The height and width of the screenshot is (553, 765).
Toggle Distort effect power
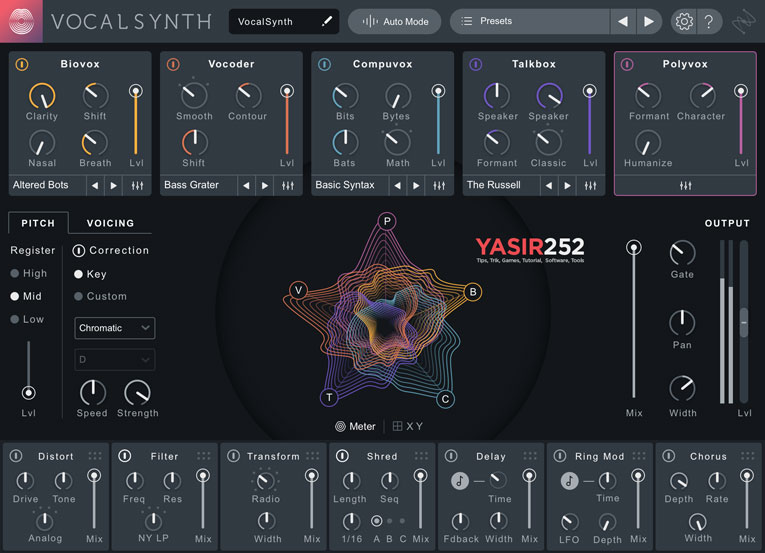pos(16,456)
